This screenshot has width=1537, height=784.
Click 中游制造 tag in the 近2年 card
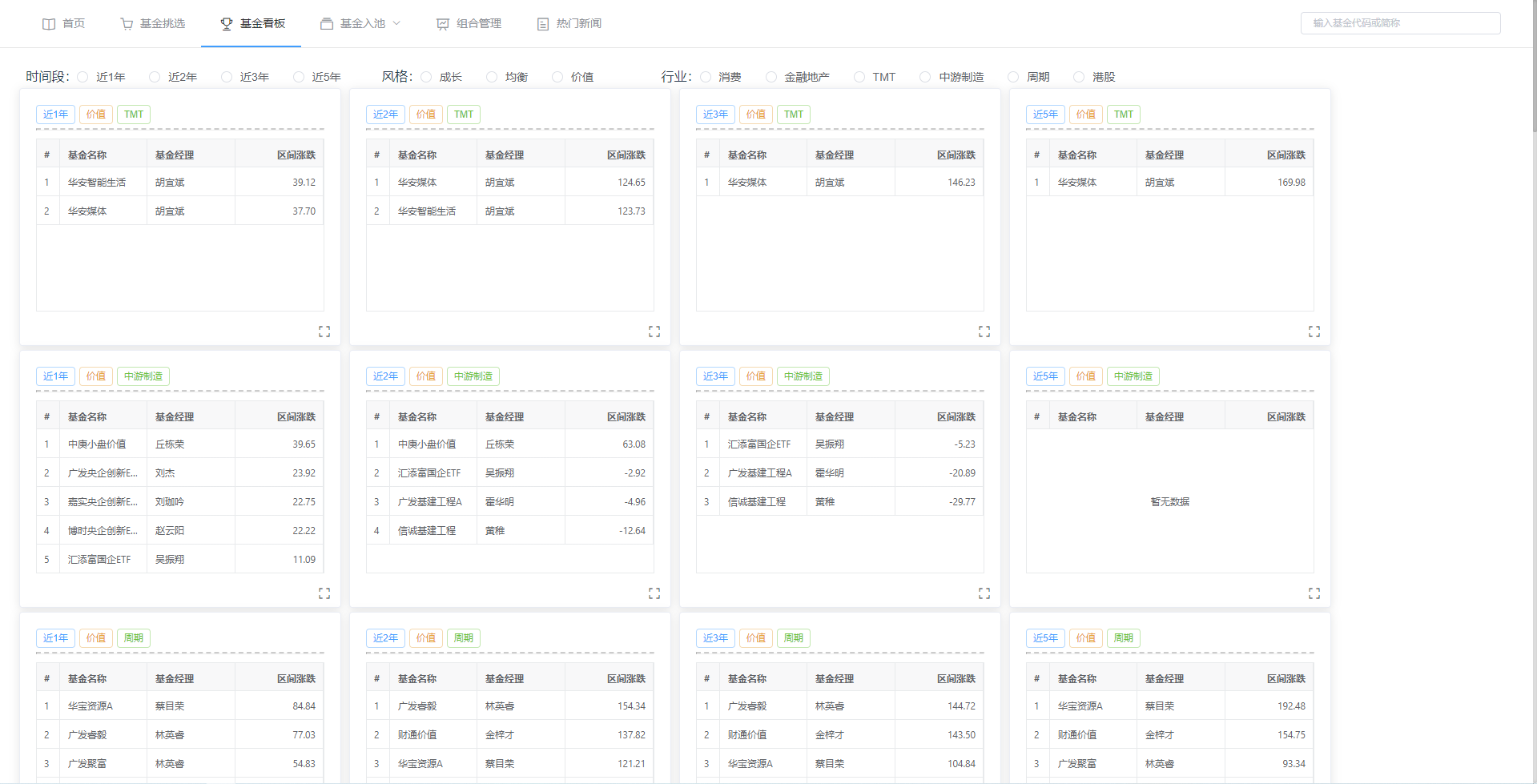(473, 376)
